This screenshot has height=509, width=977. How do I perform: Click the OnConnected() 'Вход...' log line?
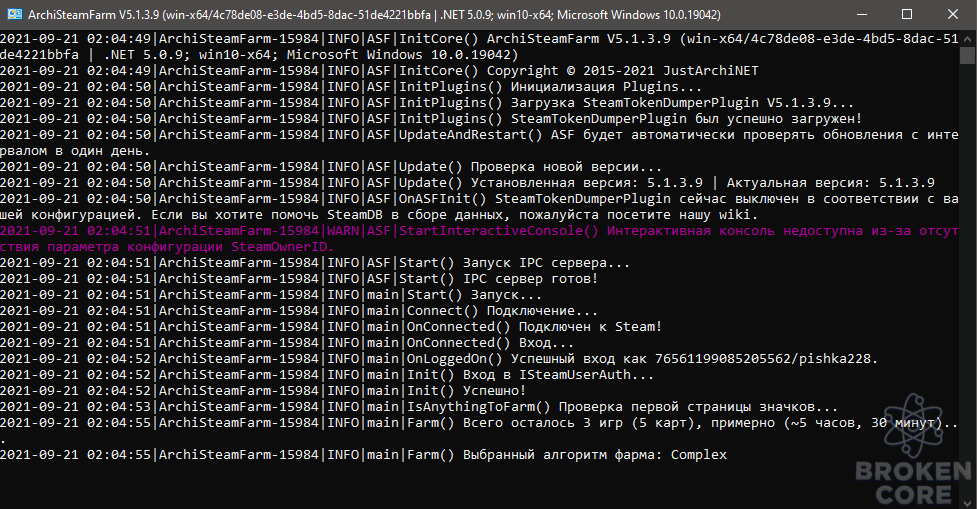(x=287, y=343)
